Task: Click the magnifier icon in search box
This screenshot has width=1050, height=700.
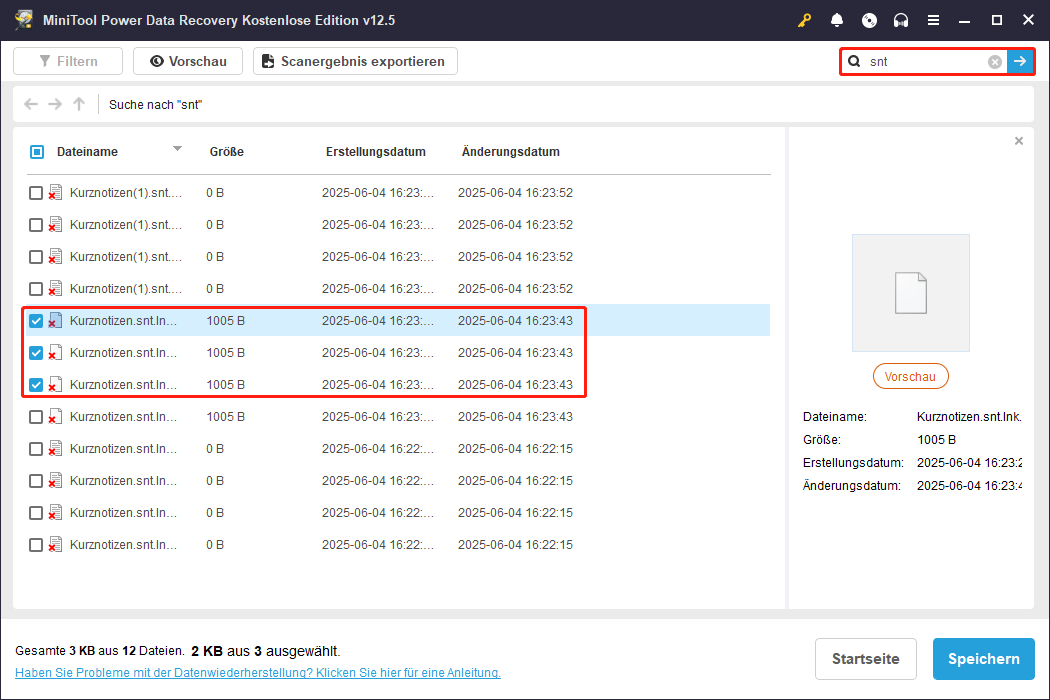Action: 854,62
